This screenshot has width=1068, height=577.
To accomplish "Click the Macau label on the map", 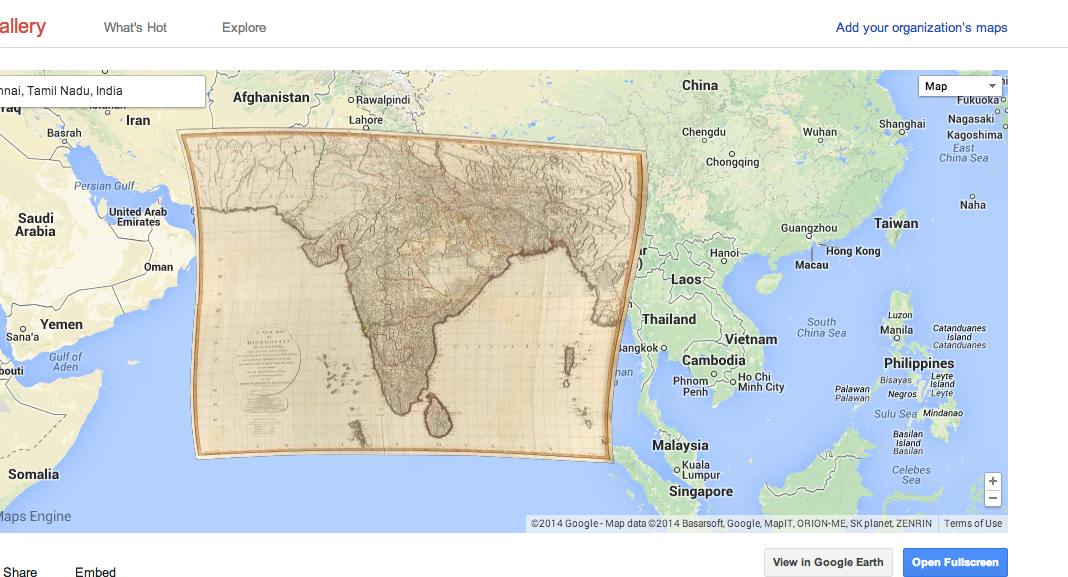I will coord(811,265).
